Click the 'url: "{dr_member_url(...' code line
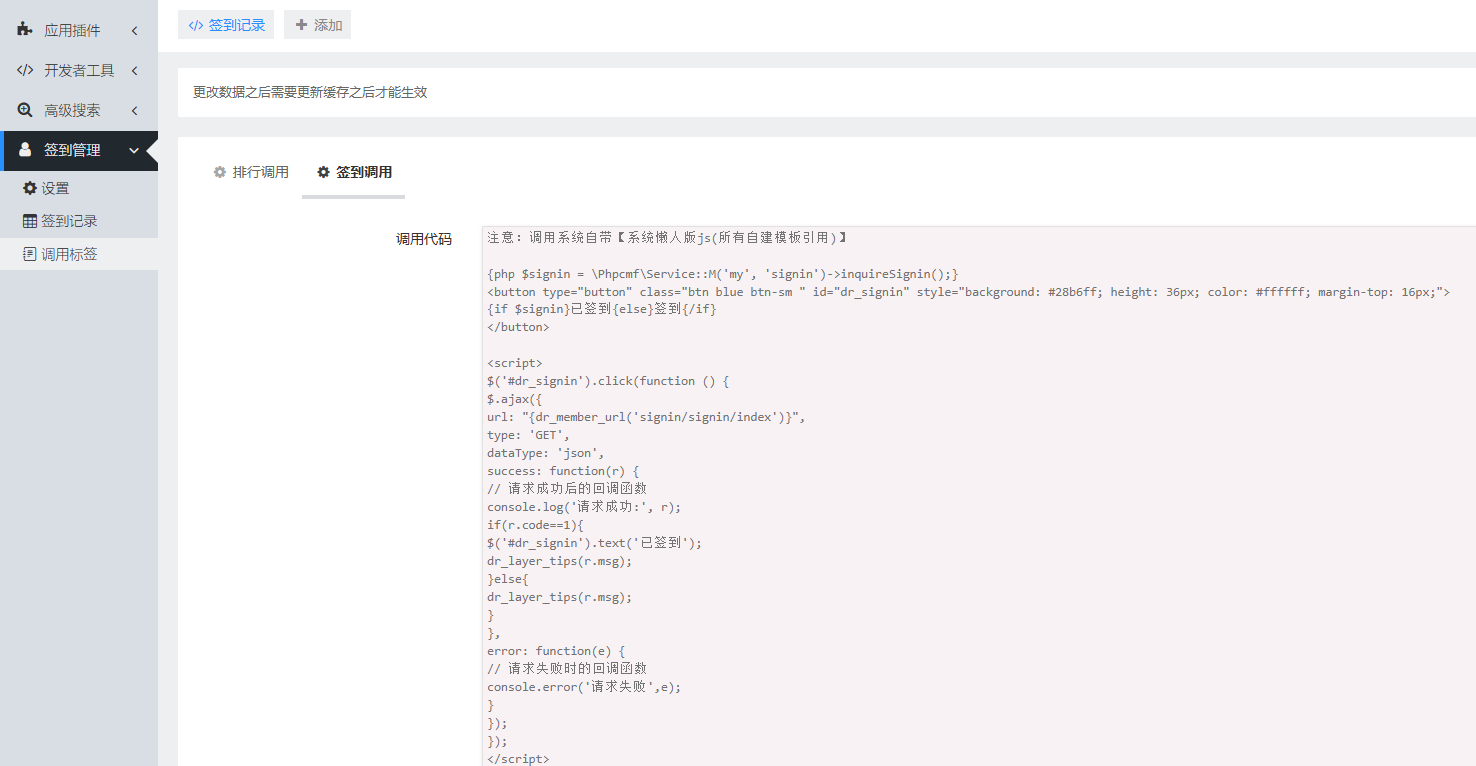Image resolution: width=1476 pixels, height=766 pixels. (x=646, y=417)
